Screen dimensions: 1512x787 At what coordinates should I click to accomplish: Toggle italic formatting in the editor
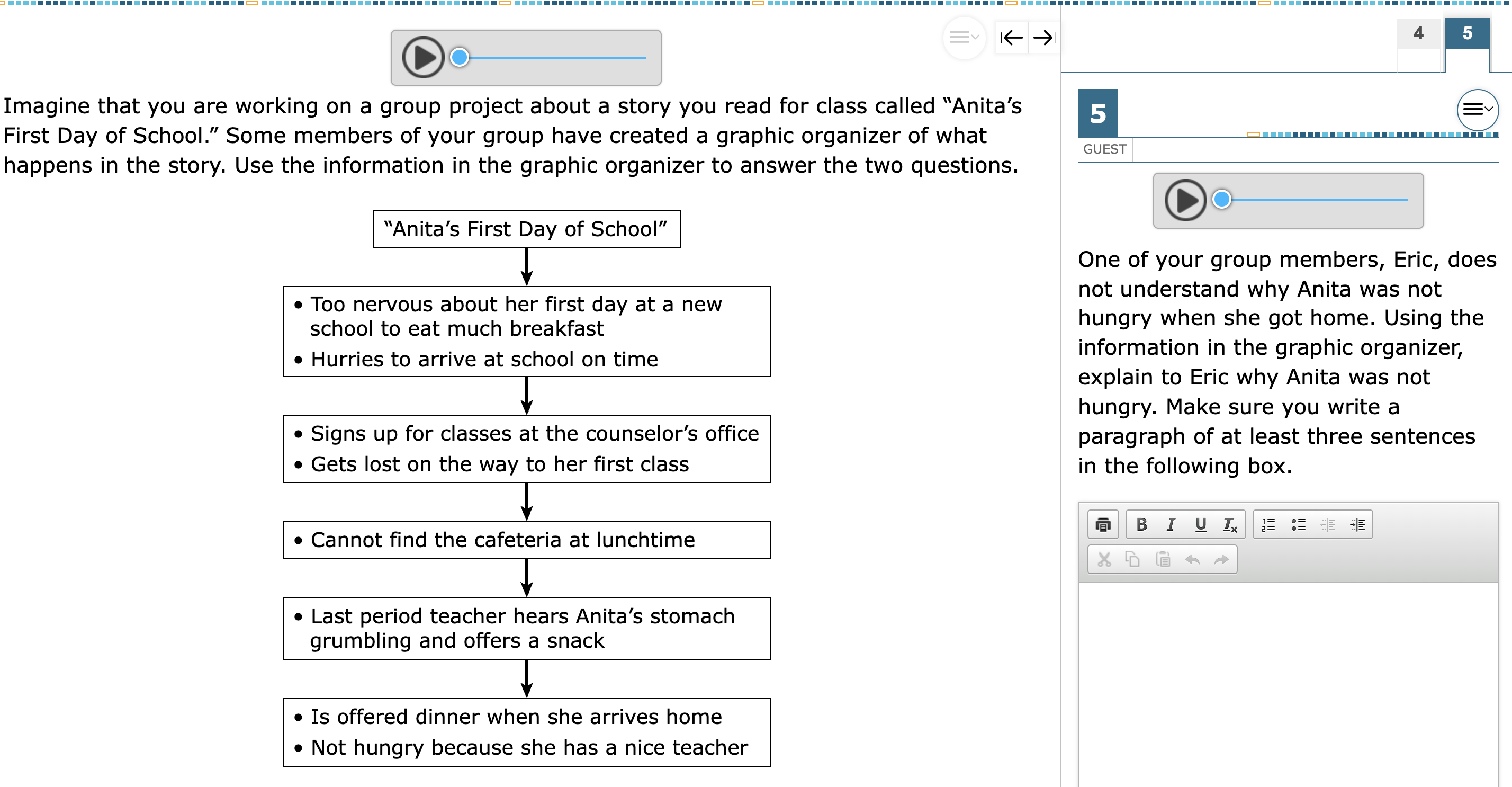(1171, 524)
